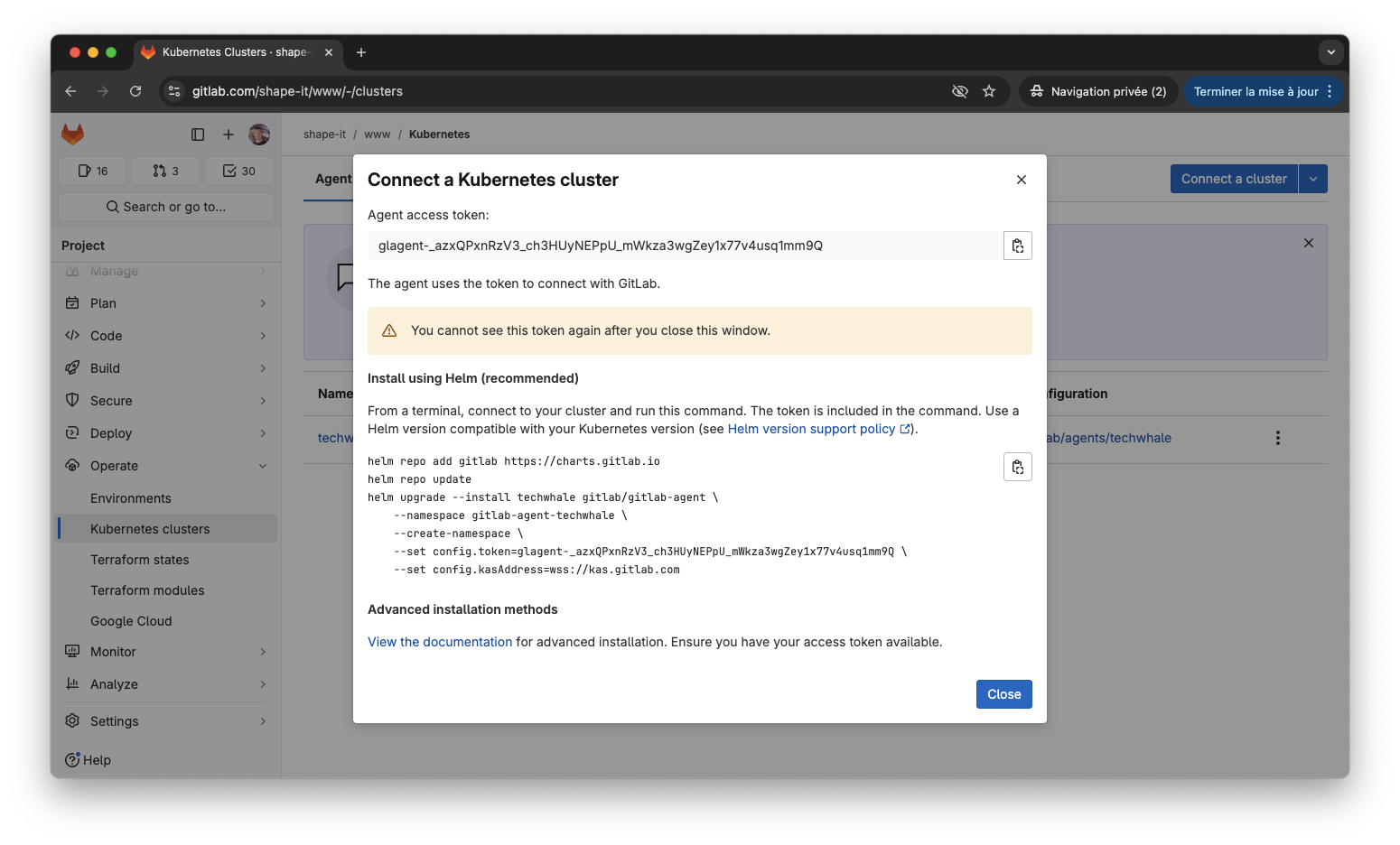The height and width of the screenshot is (845, 1400).
Task: Close the Connect a Kubernetes cluster dialog X
Action: [x=1022, y=180]
